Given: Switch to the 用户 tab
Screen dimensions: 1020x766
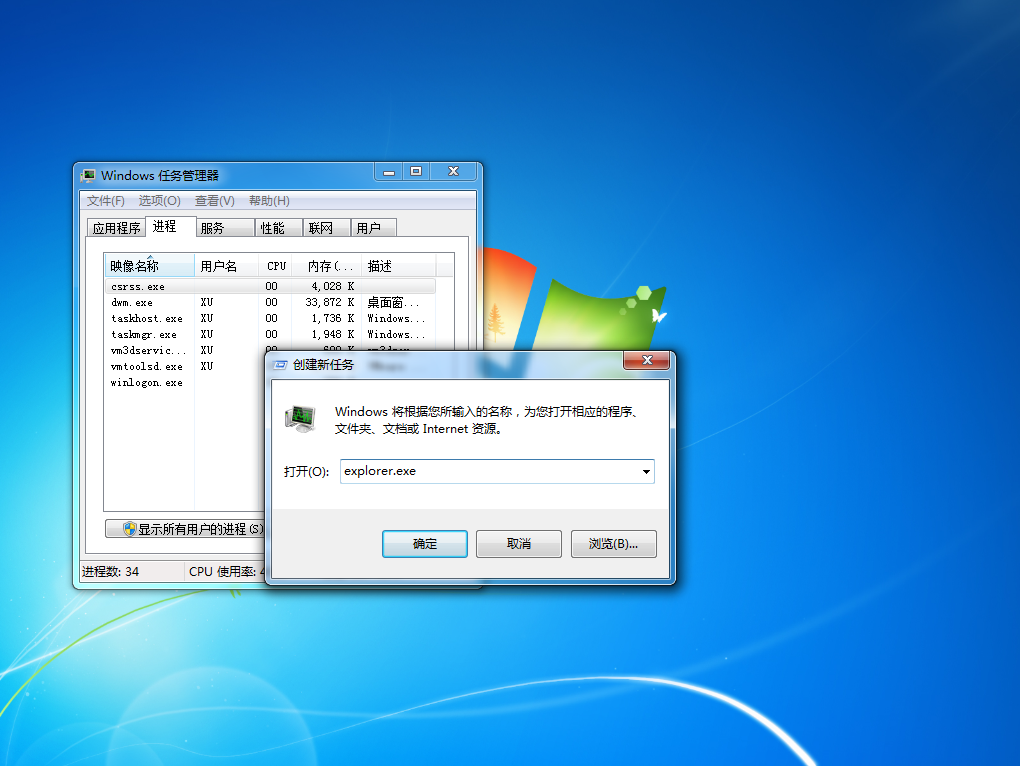Looking at the screenshot, I should tap(373, 228).
